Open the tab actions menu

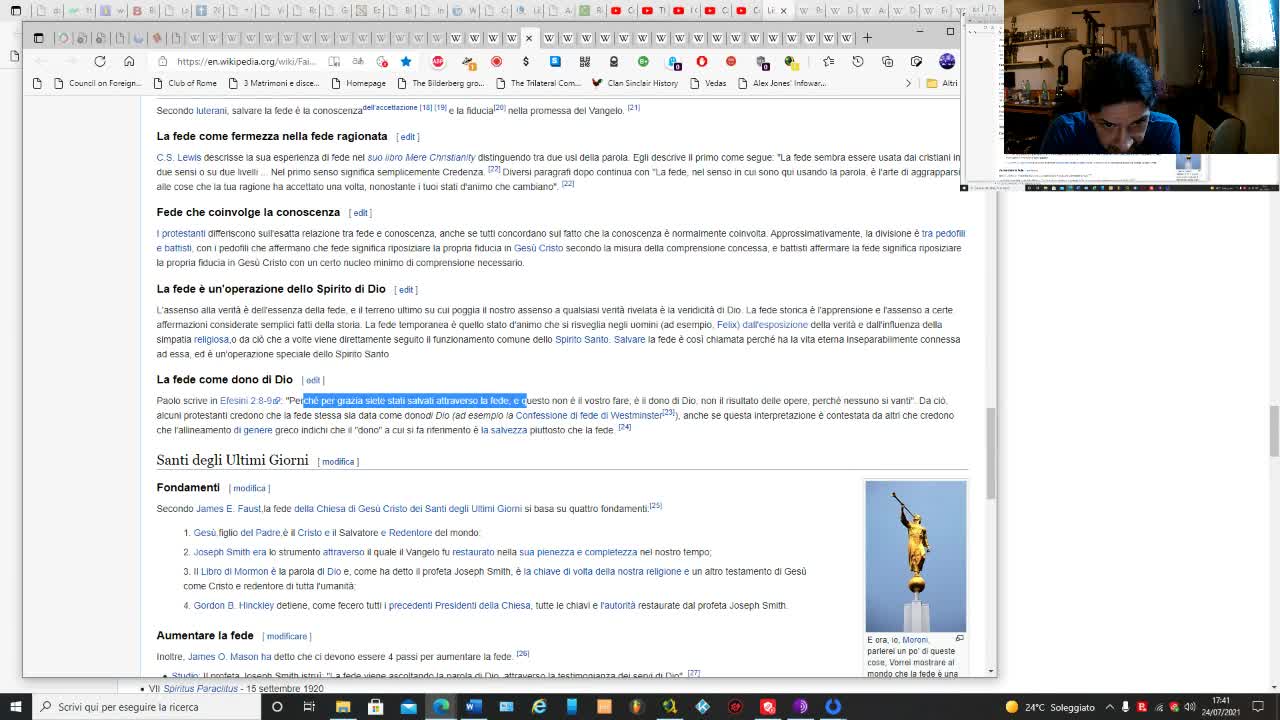pos(39,38)
